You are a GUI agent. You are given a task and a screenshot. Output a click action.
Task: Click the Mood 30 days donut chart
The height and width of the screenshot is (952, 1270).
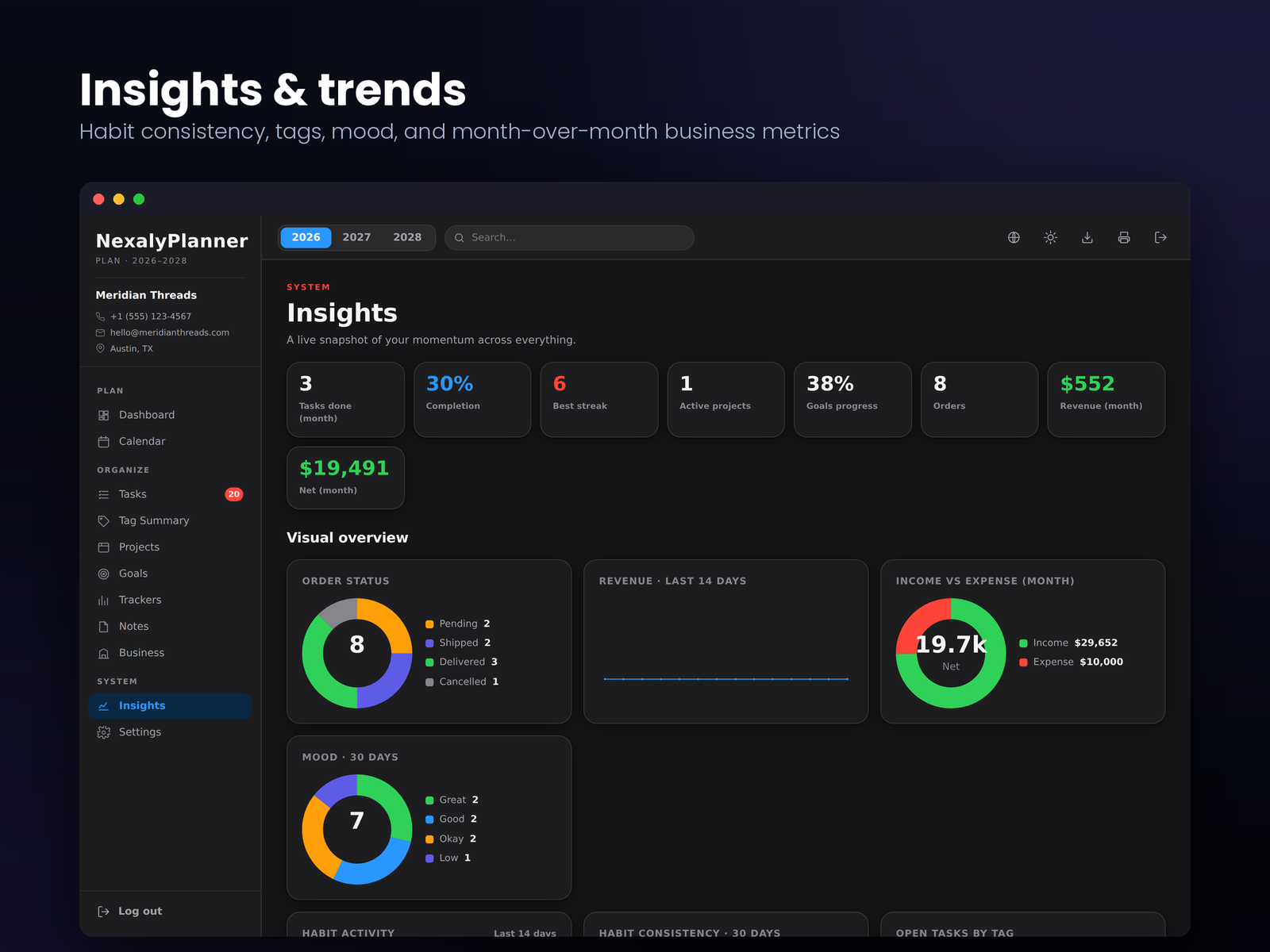tap(357, 829)
